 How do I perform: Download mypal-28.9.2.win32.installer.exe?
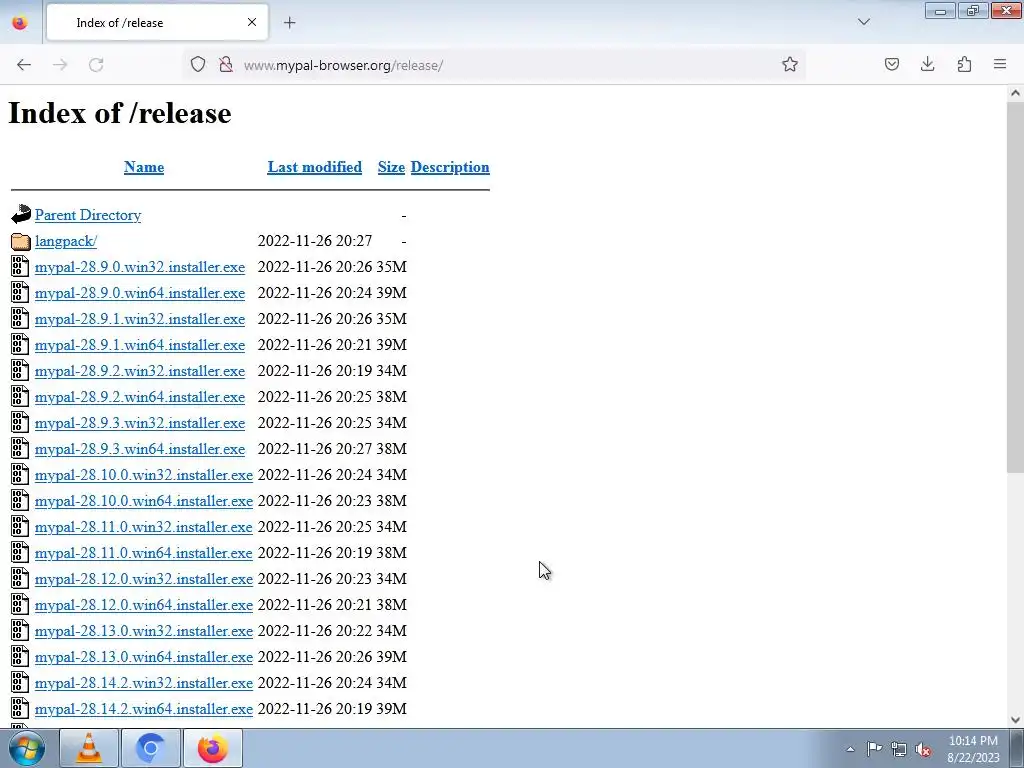(x=140, y=371)
